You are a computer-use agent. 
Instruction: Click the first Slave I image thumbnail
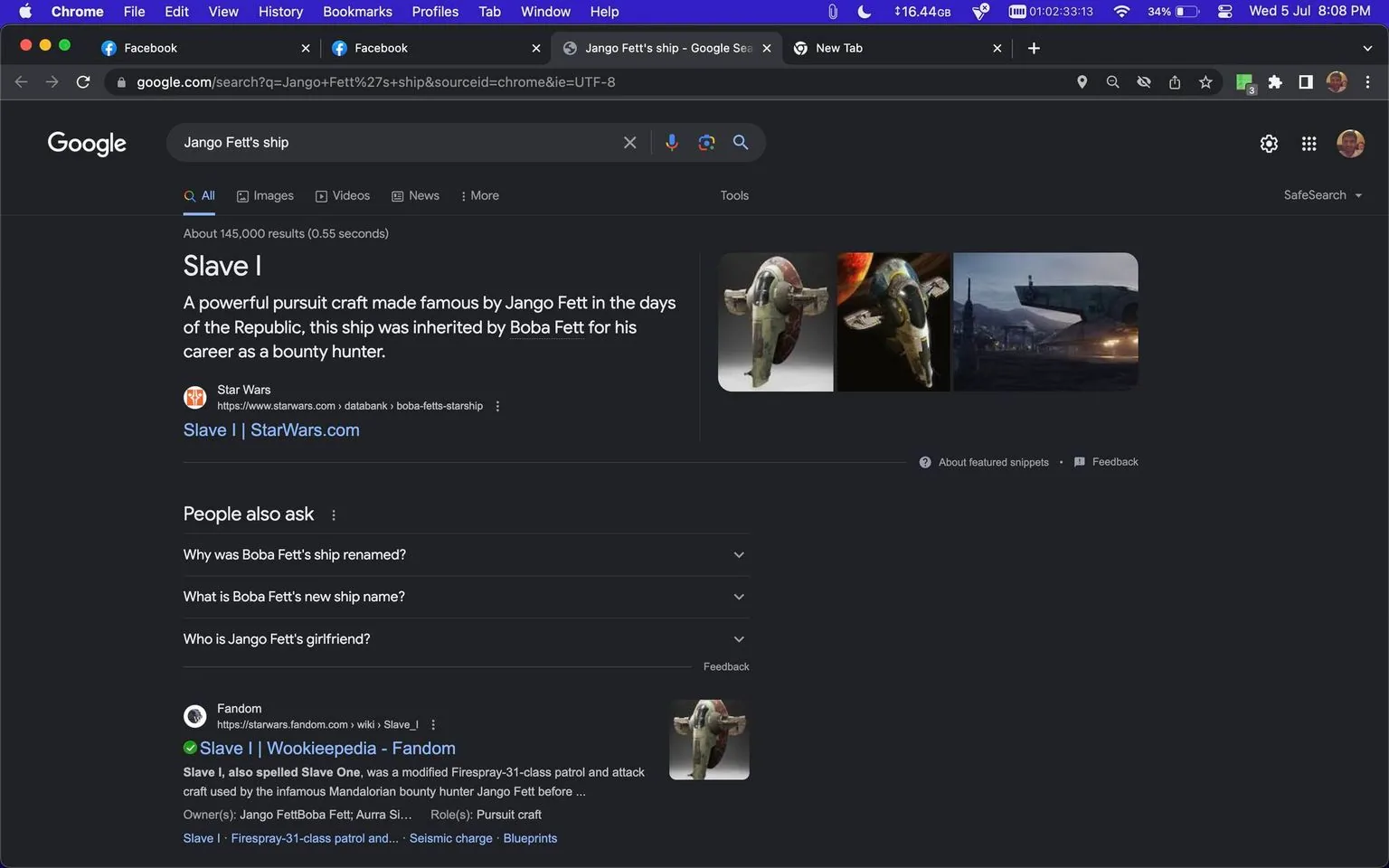[775, 321]
